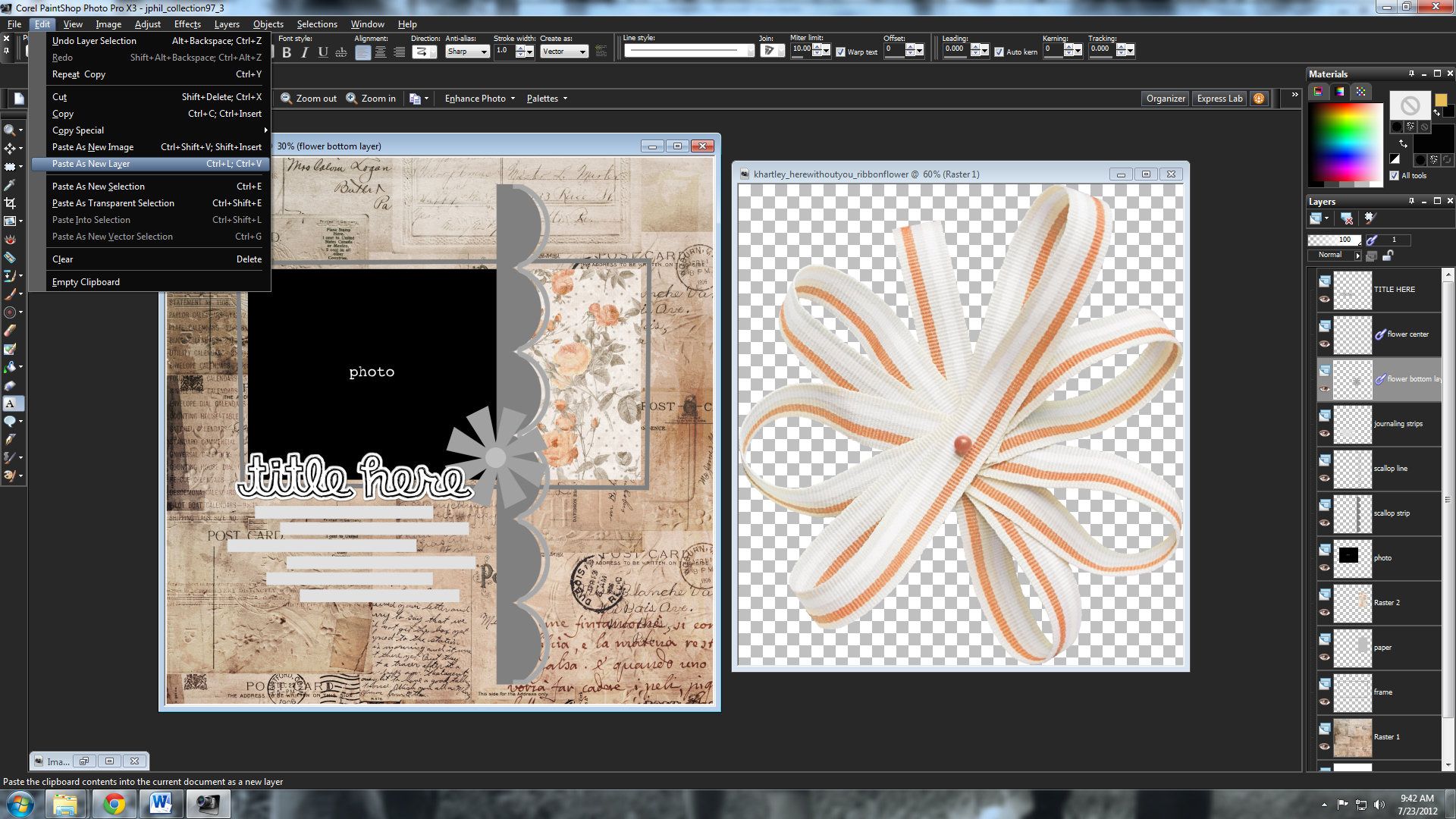Select the Text tool
This screenshot has height=819, width=1456.
[10, 403]
